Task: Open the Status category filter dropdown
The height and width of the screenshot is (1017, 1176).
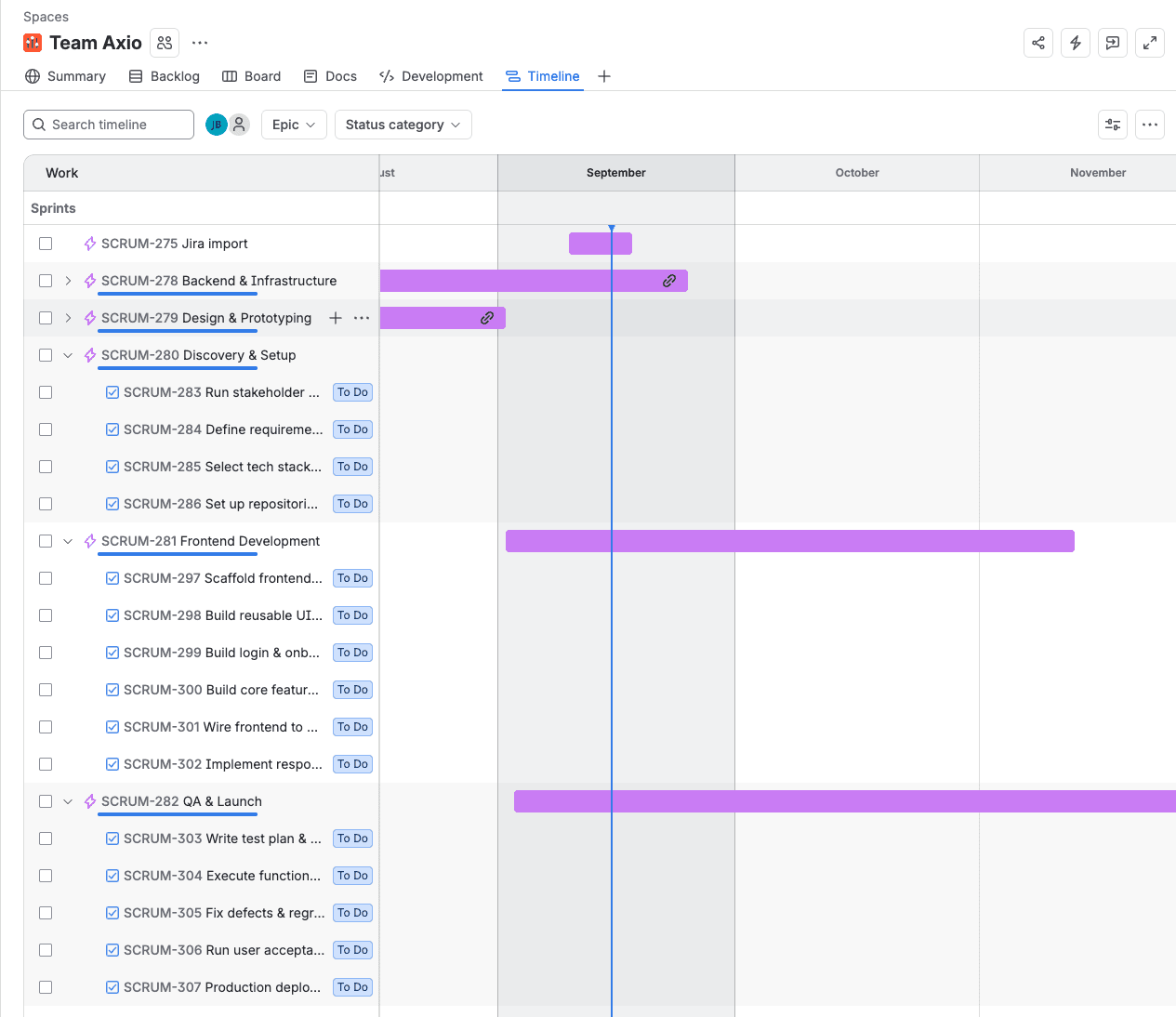Action: coord(403,125)
